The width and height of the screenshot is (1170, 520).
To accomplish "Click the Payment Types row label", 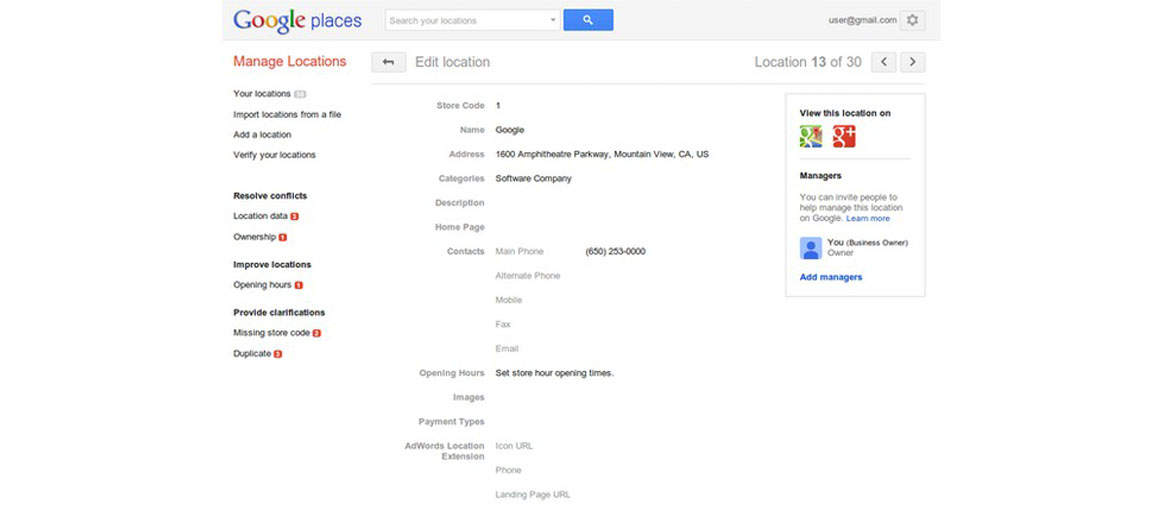I will pyautogui.click(x=451, y=422).
